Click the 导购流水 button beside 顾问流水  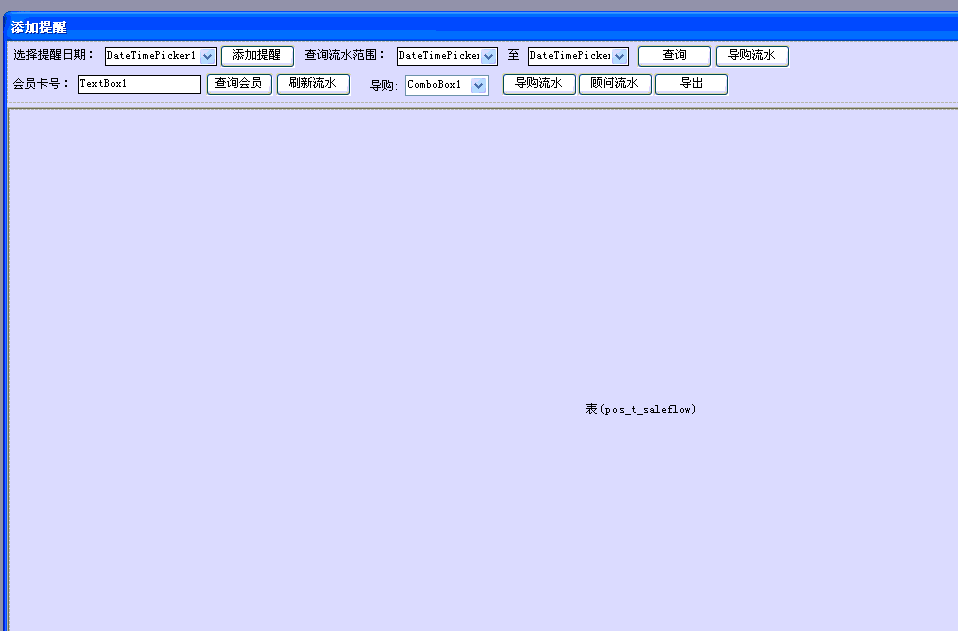[x=539, y=84]
